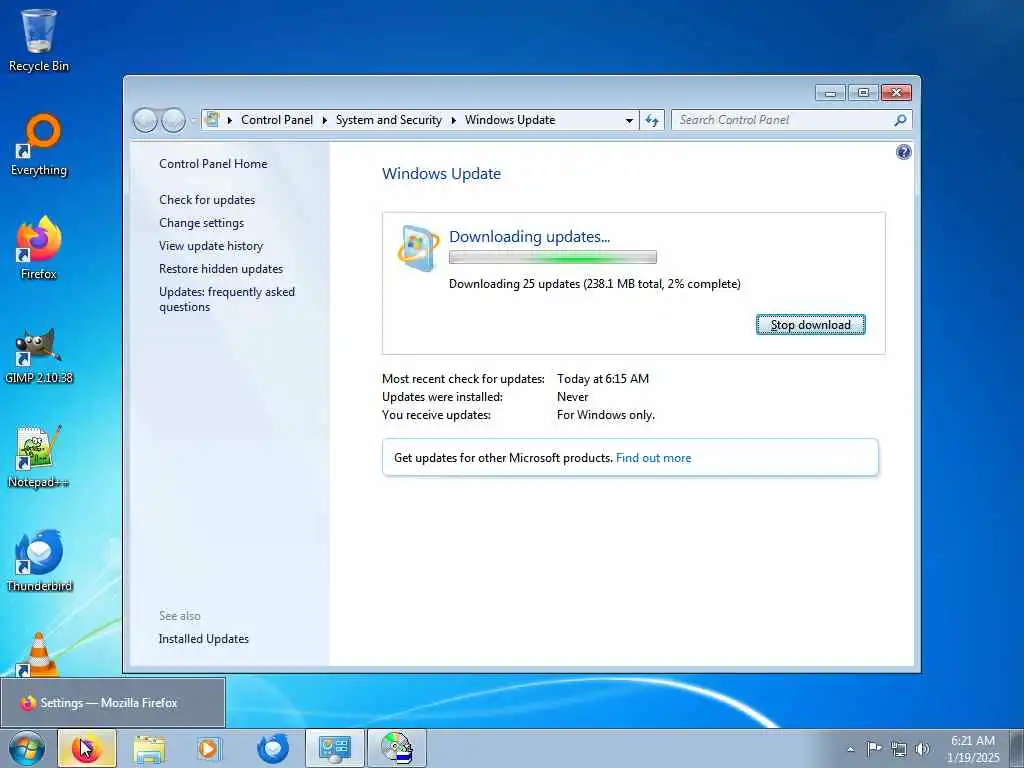Open Change settings
Screen dimensions: 1024x768
pos(201,223)
